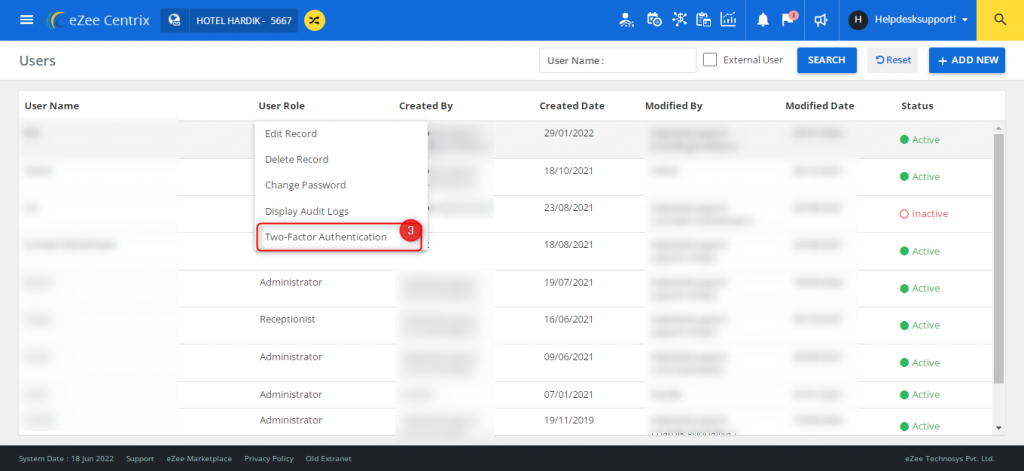Open the flag icon with badge 3
Screen dimensions: 1024x471
point(788,20)
